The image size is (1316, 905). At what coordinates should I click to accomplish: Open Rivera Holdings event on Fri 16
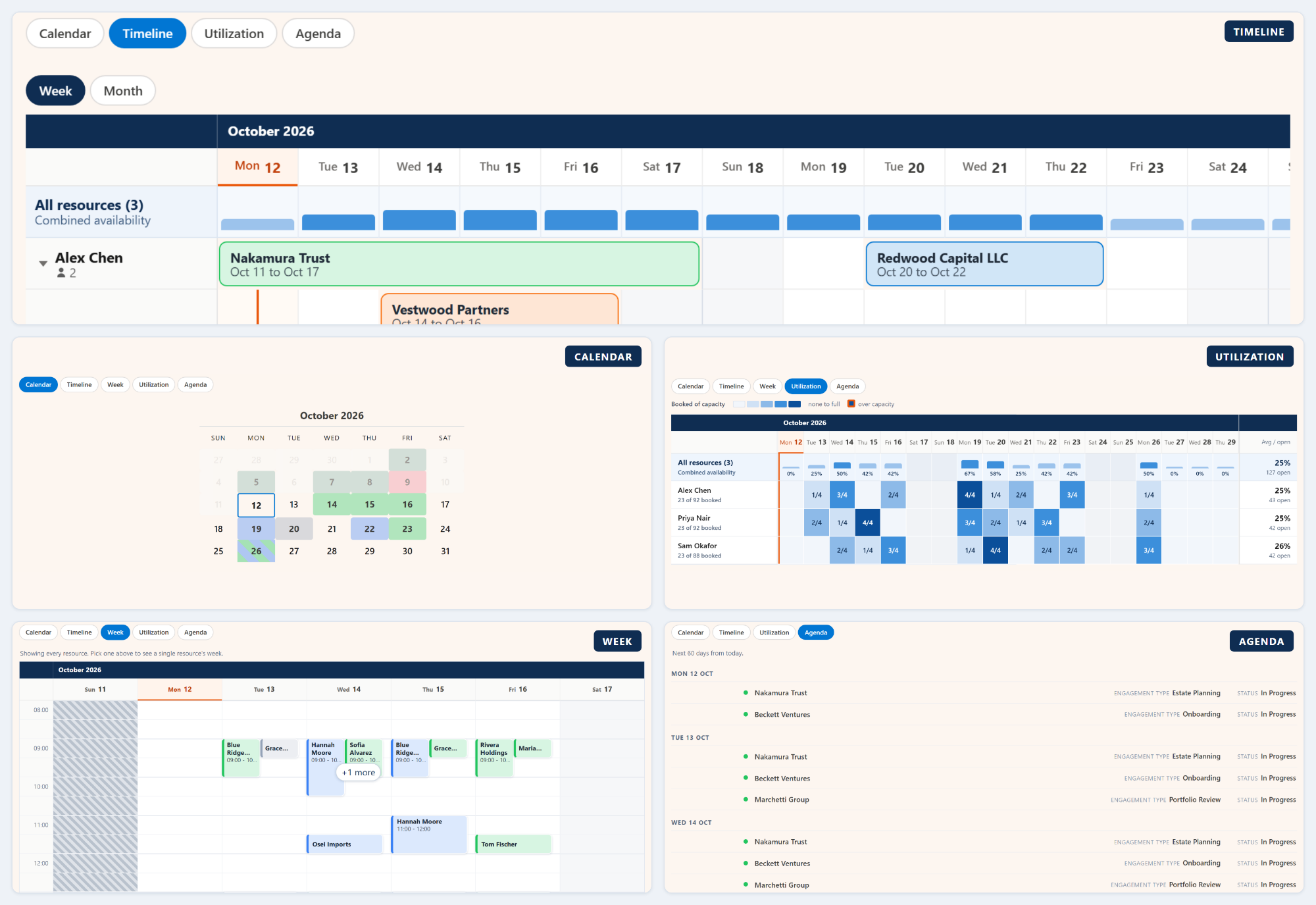[494, 758]
